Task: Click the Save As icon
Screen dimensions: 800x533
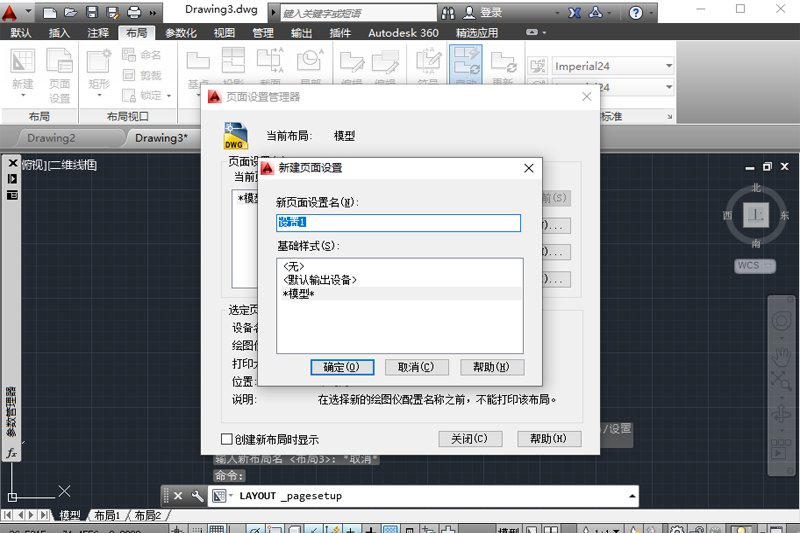Action: tap(112, 13)
